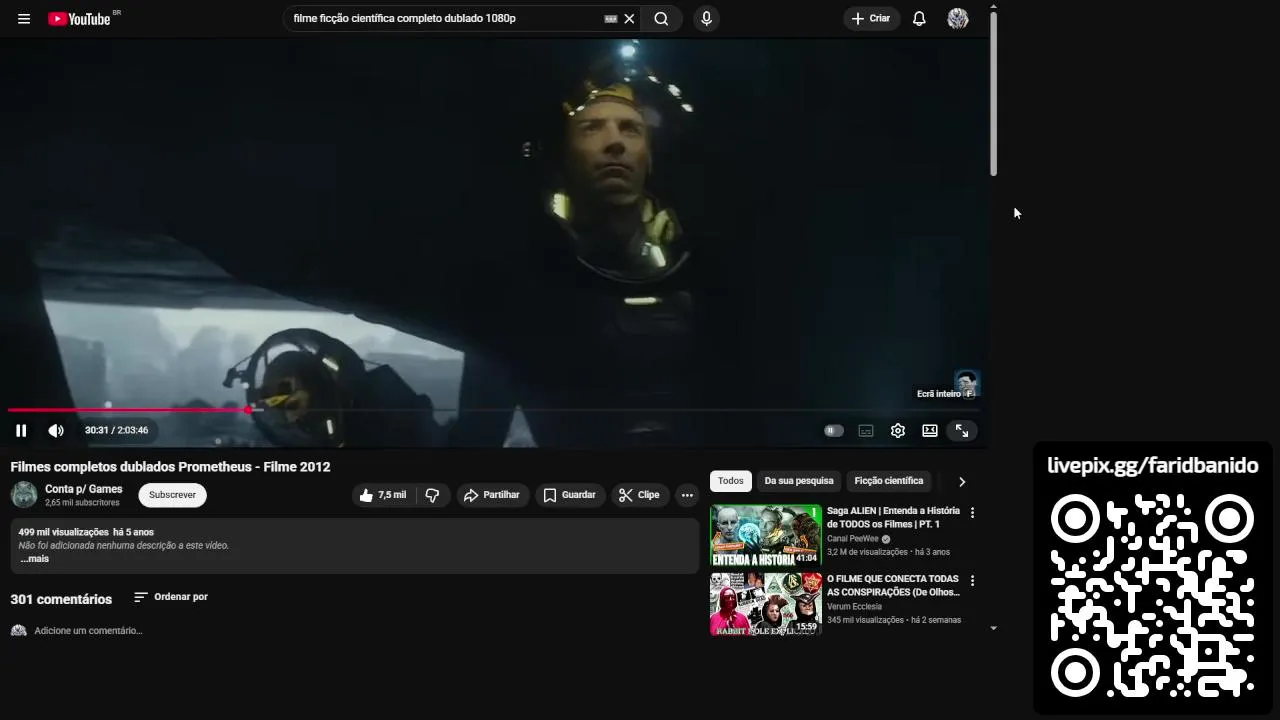This screenshot has width=1280, height=720.
Task: Open more actions three-dot menu
Action: pyautogui.click(x=687, y=495)
